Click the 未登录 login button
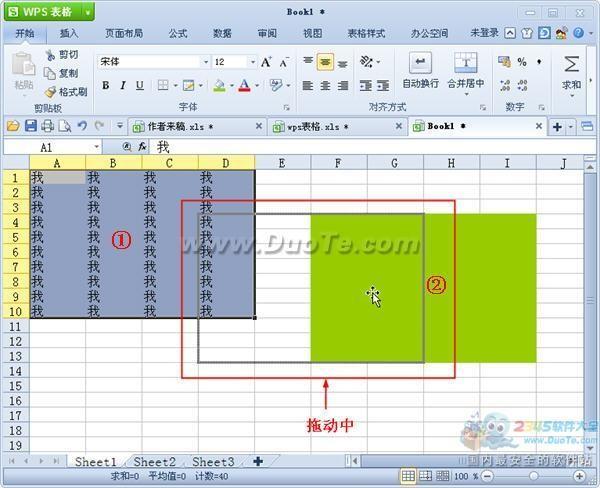The width and height of the screenshot is (600, 488). pyautogui.click(x=484, y=33)
